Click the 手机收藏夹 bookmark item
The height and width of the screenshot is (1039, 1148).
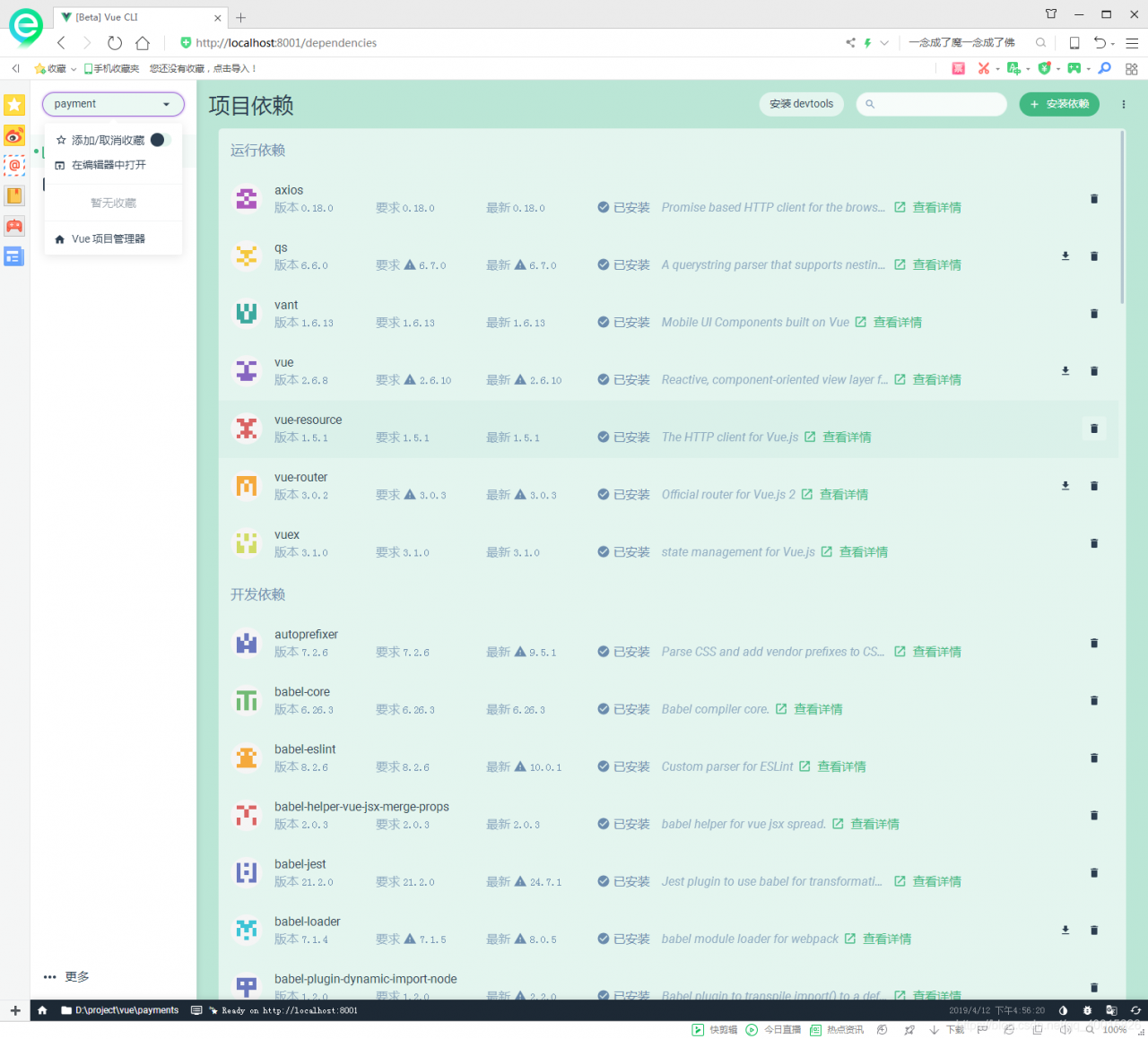tap(112, 68)
